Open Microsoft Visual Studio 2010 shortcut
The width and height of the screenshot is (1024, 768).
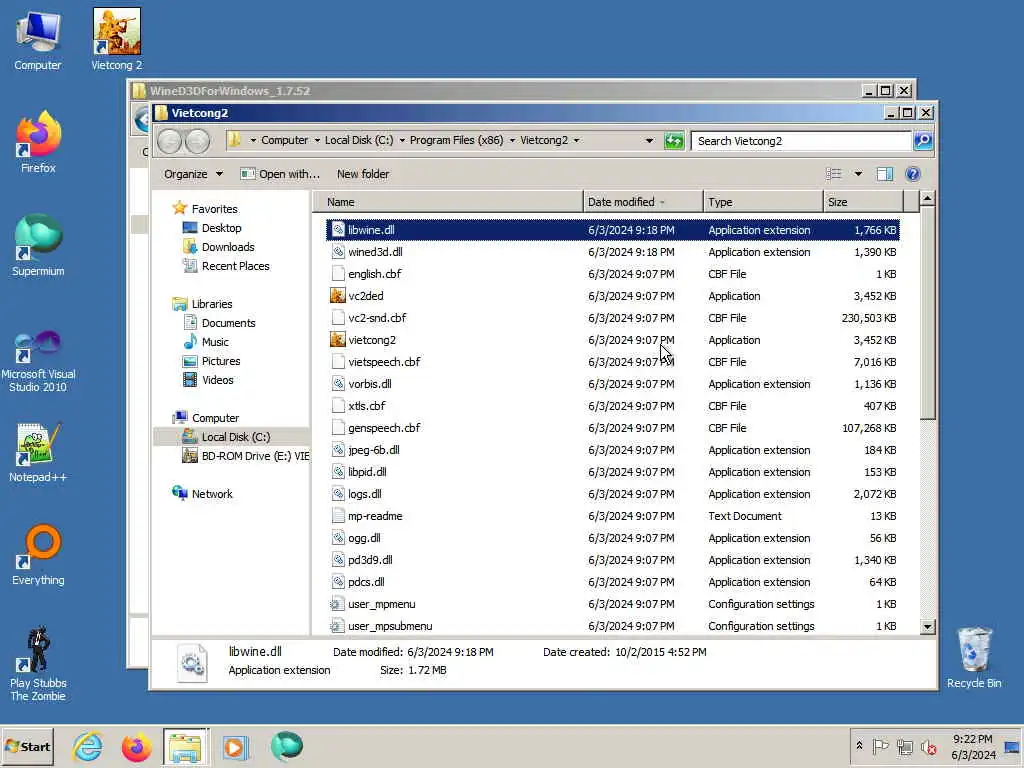tap(38, 360)
